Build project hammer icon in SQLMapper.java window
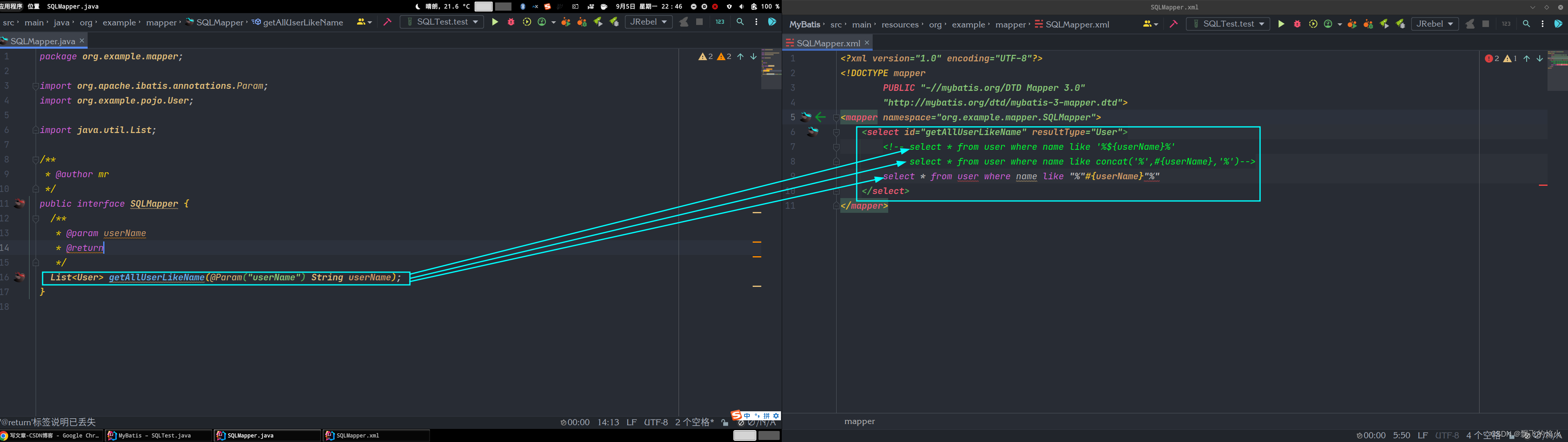Screen dimensions: 1568x442 387,22
